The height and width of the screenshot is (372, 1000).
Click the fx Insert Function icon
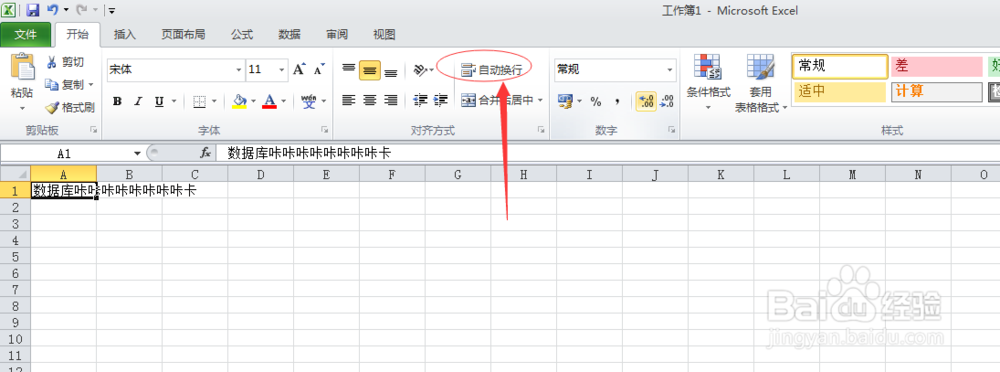point(205,153)
